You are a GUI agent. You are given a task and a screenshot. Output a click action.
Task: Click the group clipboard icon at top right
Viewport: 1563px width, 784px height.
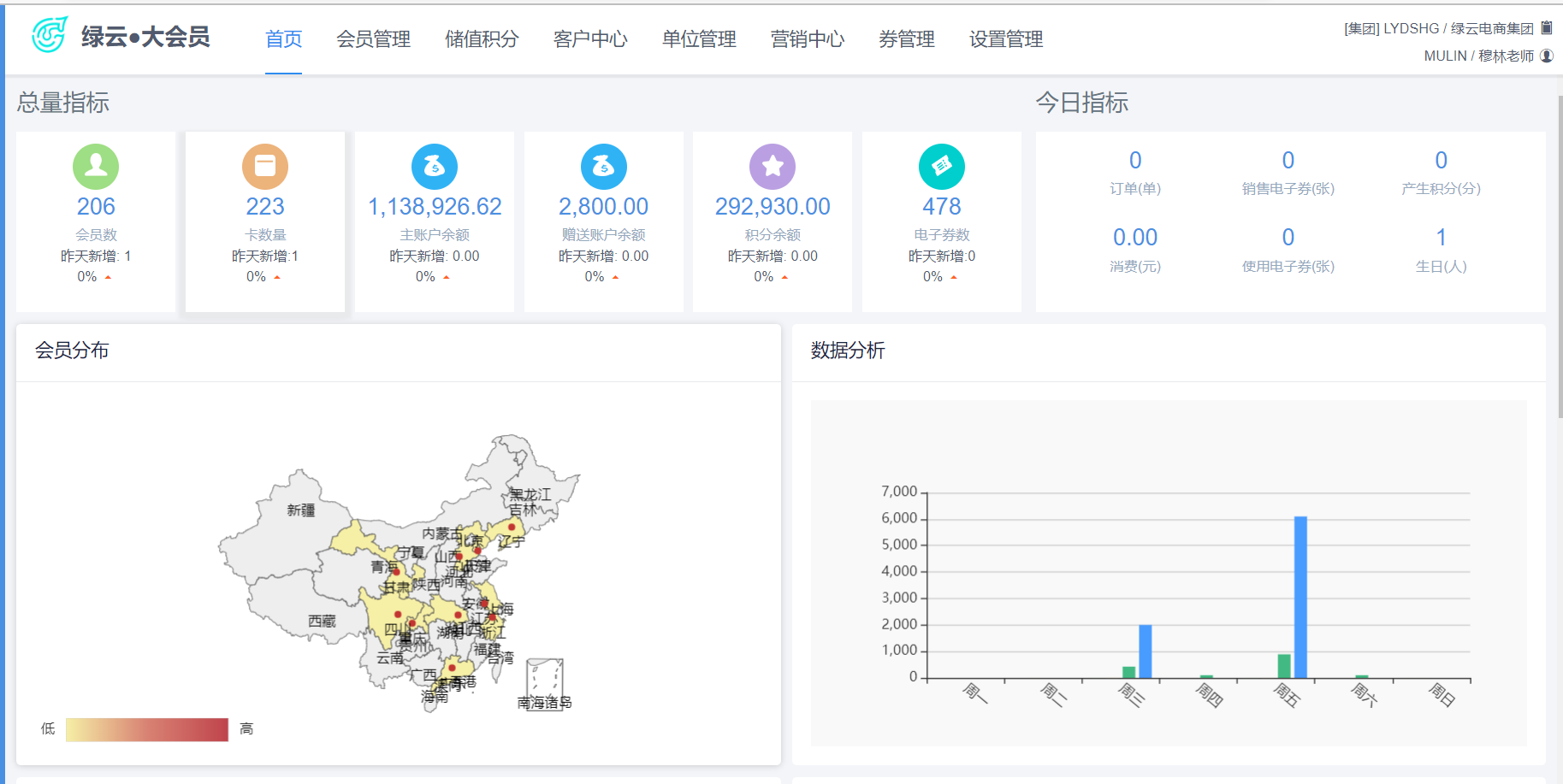click(1547, 28)
